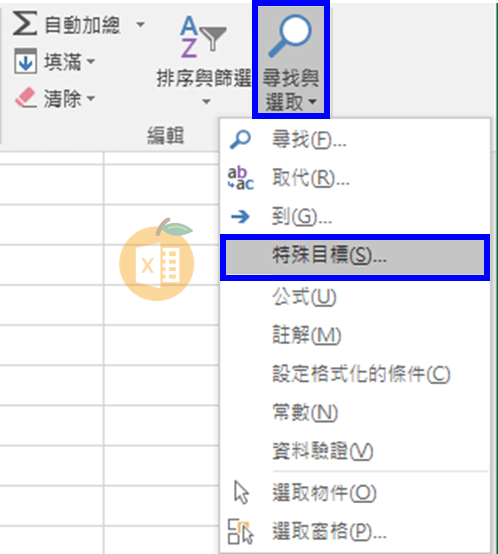Choose Data Validation 資料驗證(V)
This screenshot has height=554, width=498.
322,451
